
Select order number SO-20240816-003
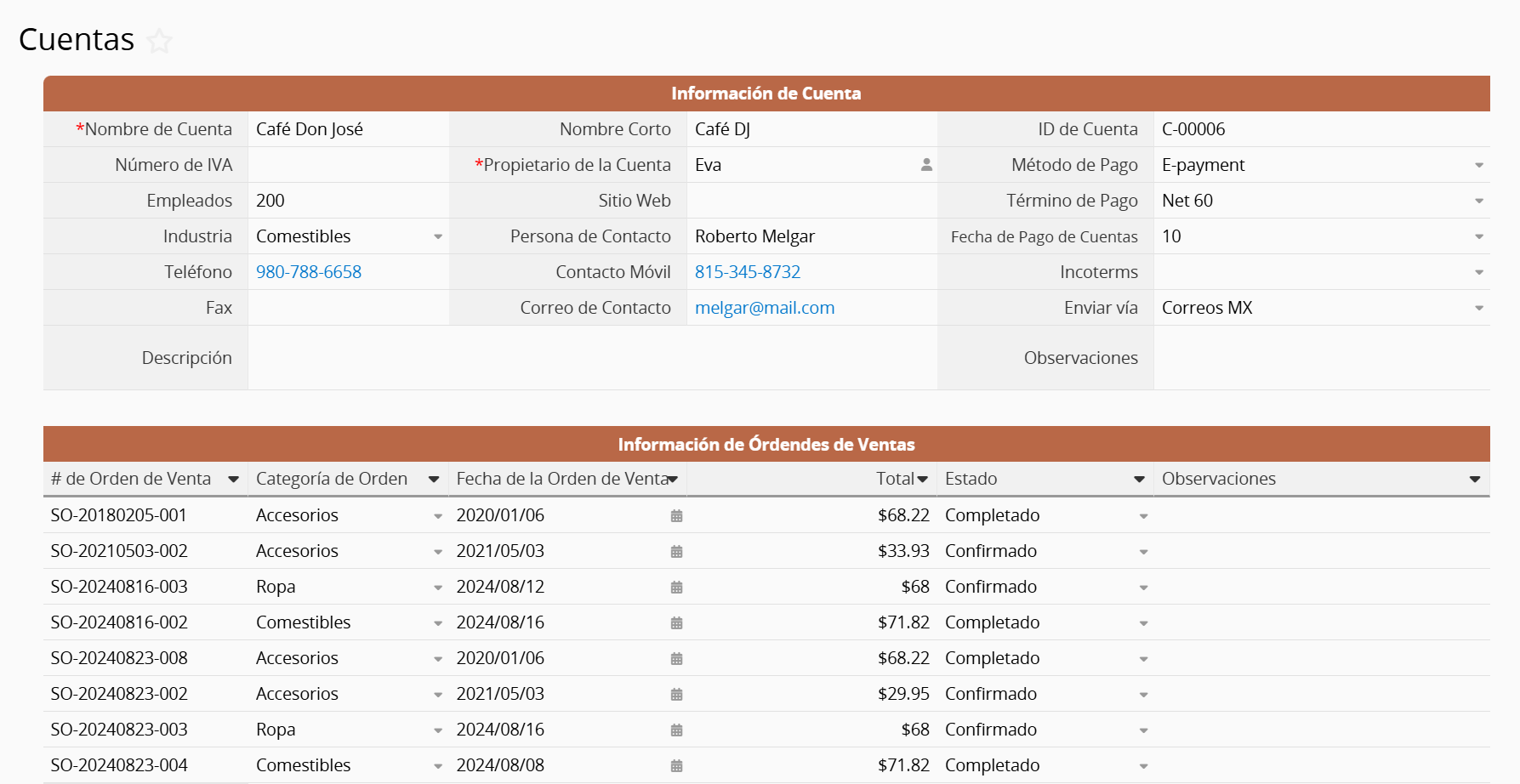(x=119, y=587)
